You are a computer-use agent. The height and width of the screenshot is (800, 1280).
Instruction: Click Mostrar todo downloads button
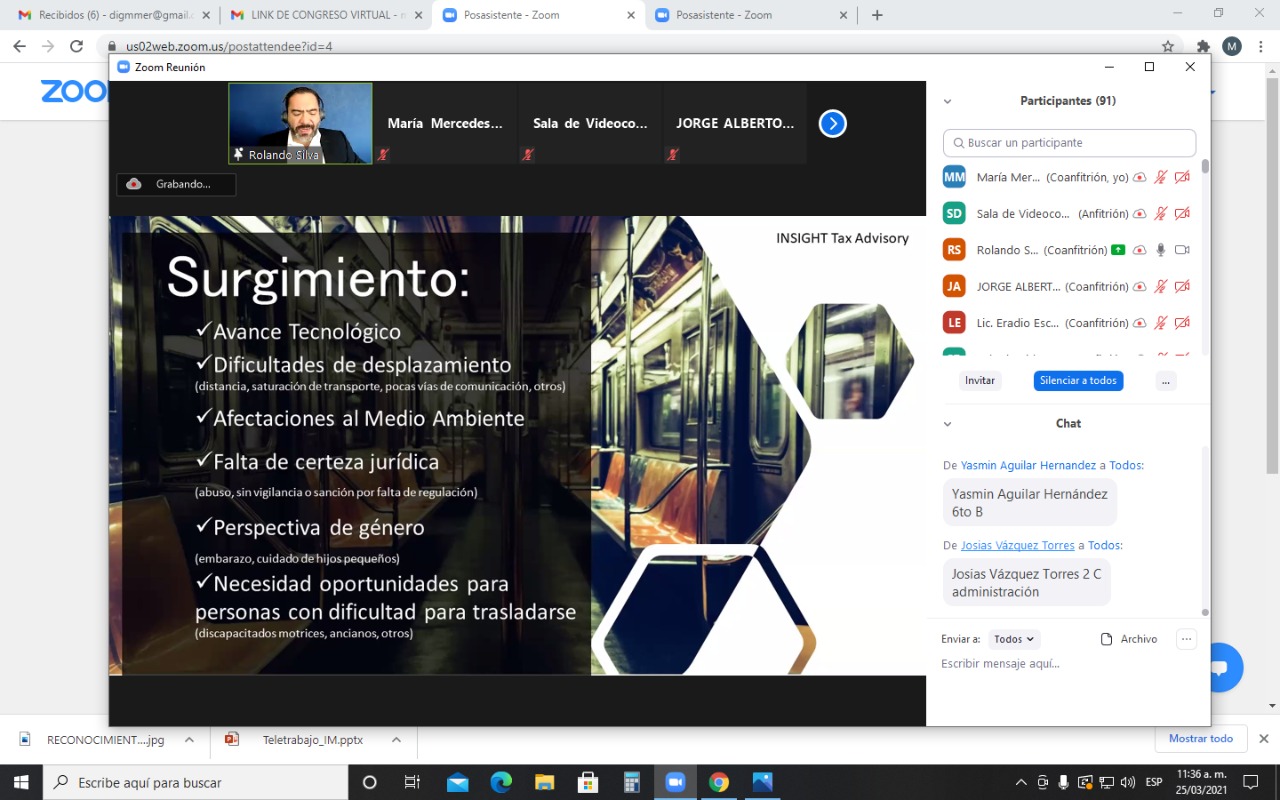click(1201, 739)
